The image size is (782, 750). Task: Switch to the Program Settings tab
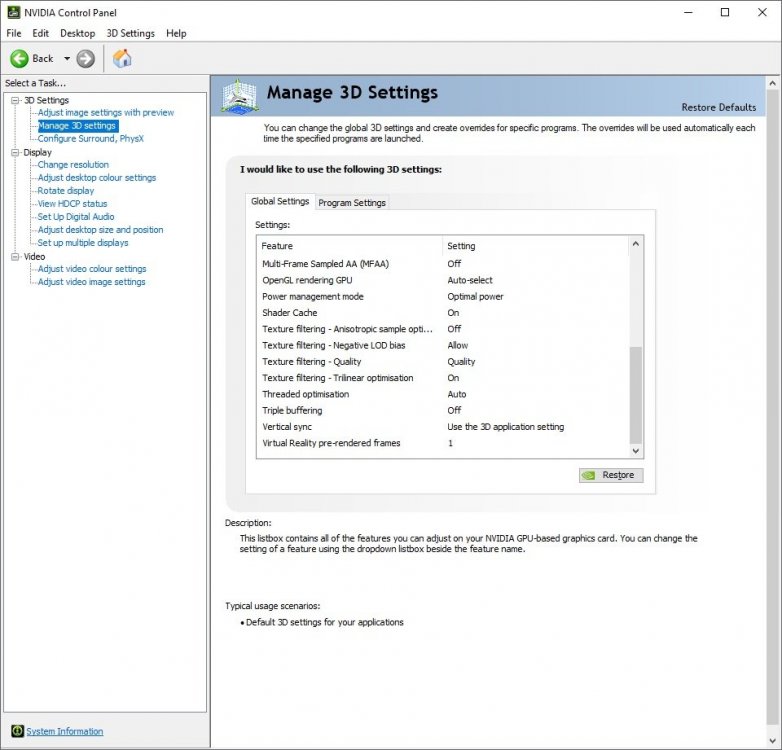click(x=352, y=203)
